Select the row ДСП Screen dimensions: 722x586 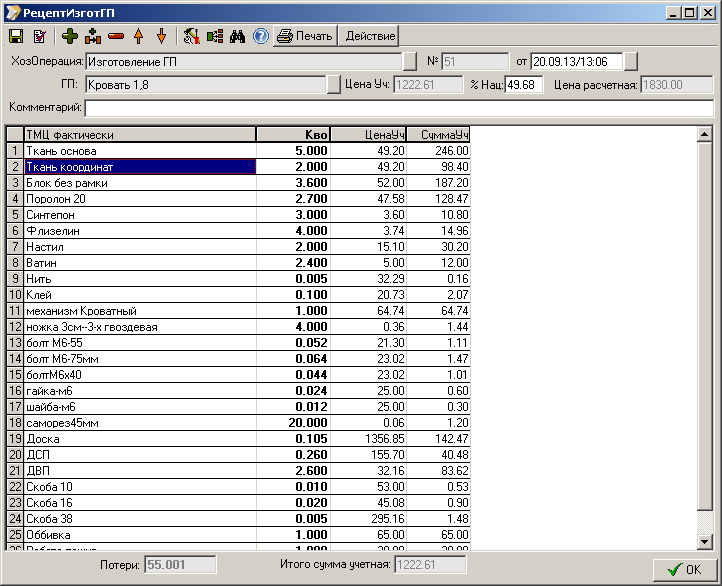tap(238, 455)
